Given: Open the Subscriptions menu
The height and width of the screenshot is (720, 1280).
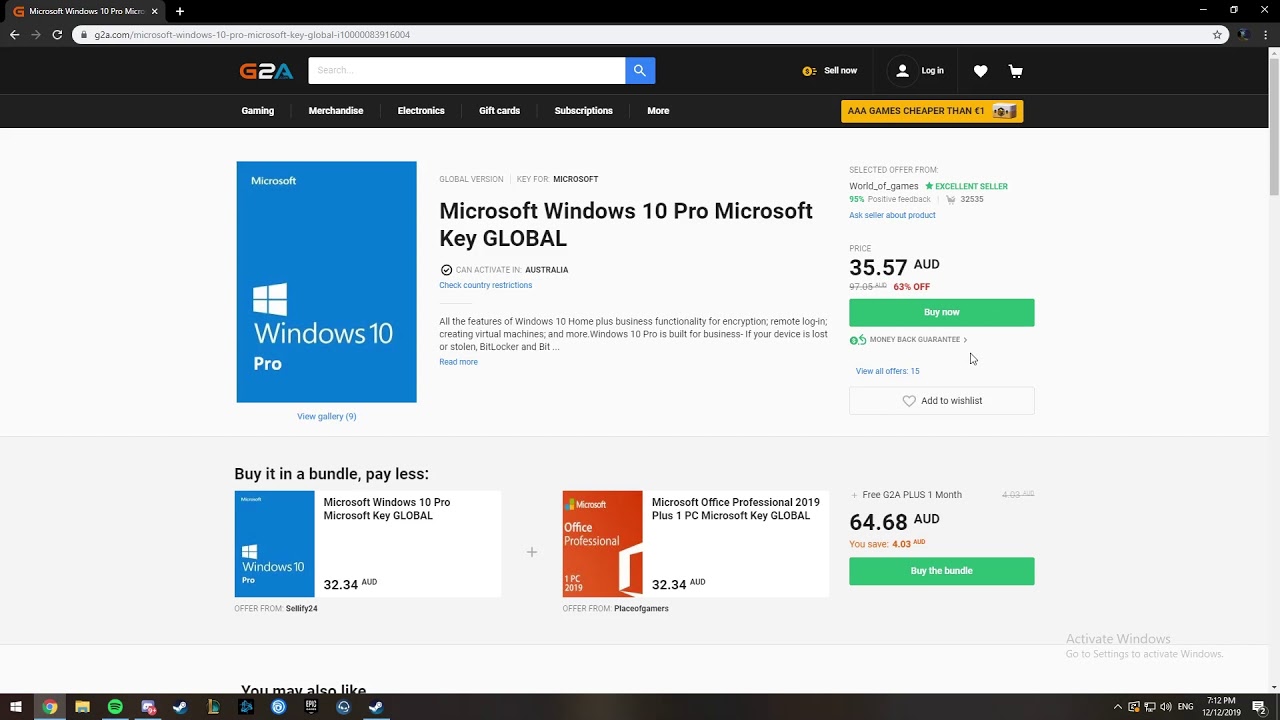Looking at the screenshot, I should tap(584, 111).
